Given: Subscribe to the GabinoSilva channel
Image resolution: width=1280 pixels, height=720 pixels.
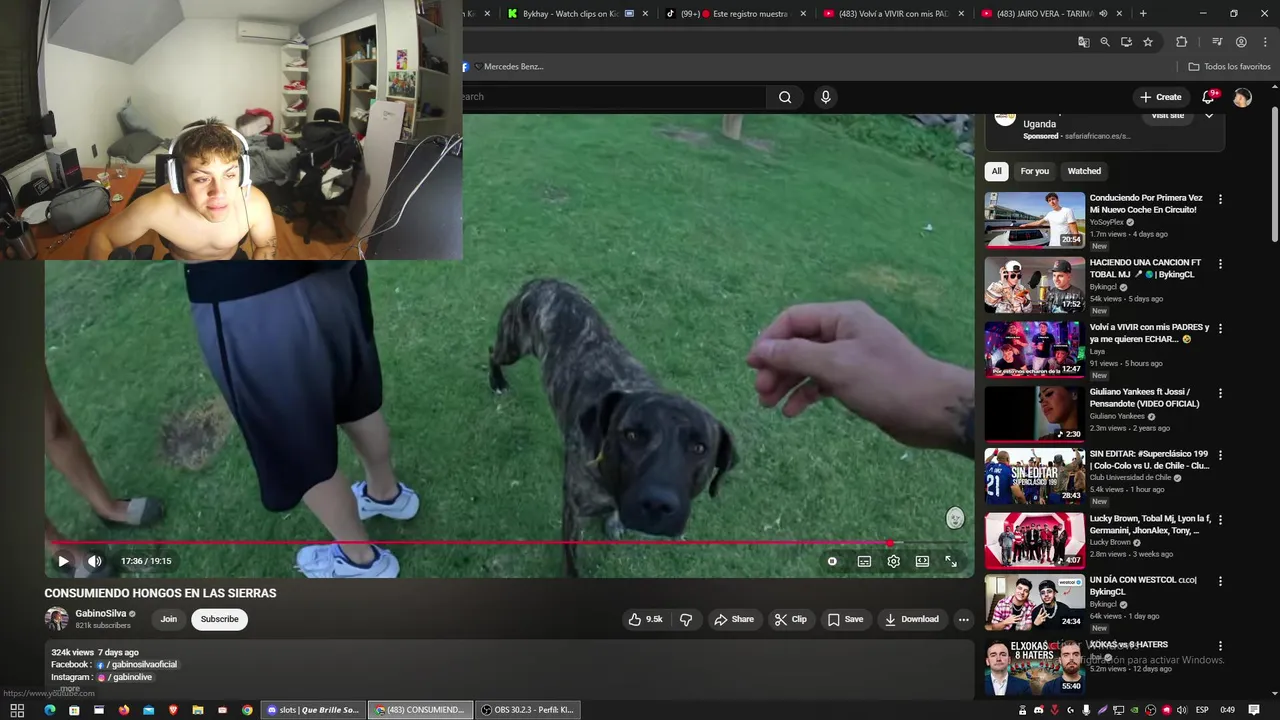Looking at the screenshot, I should pyautogui.click(x=219, y=619).
